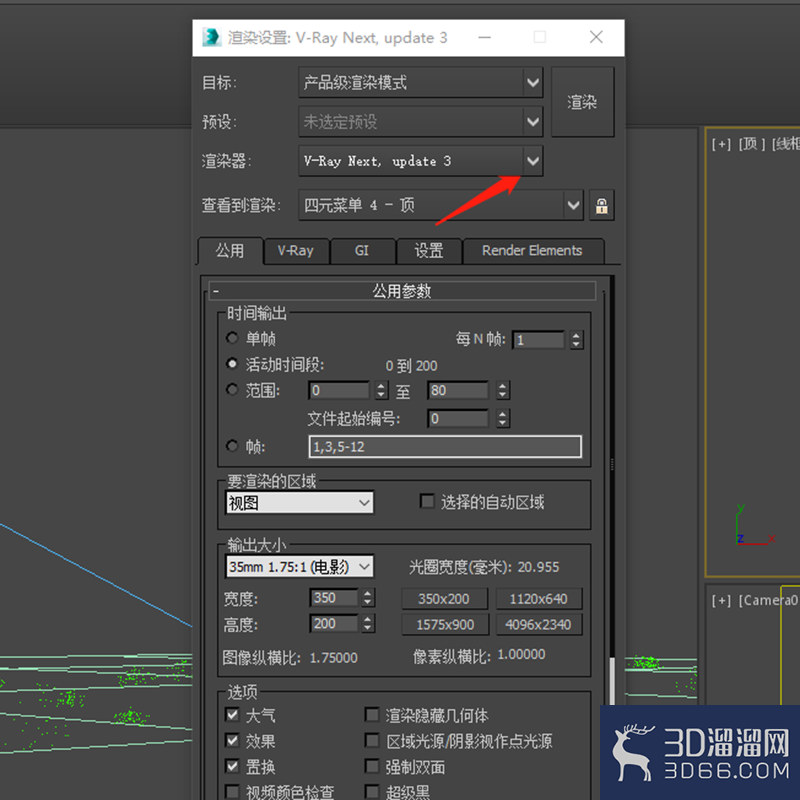Screen dimensions: 800x800
Task: Collapse the 公用参数 rollout
Action: tap(402, 291)
